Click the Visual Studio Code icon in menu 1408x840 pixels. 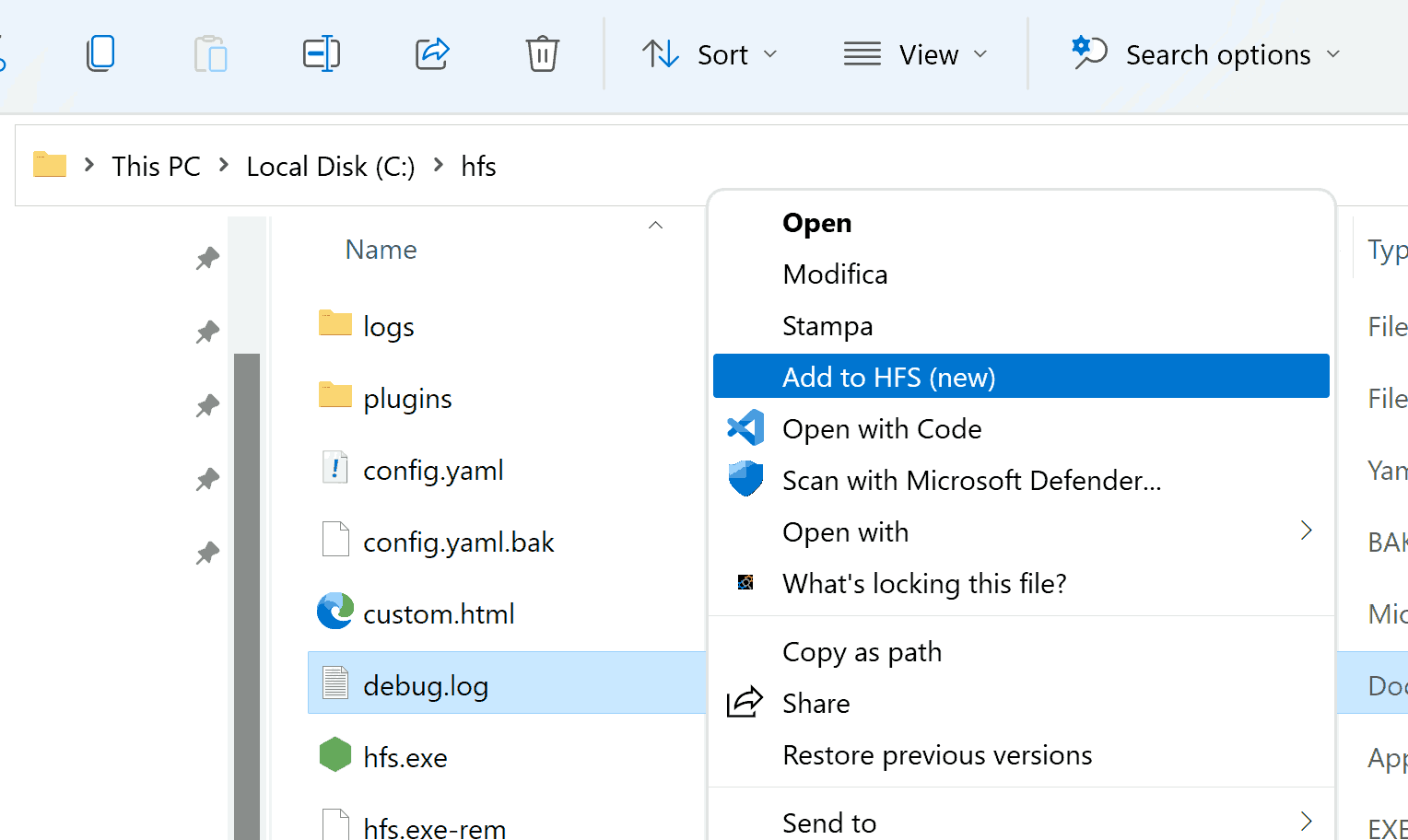[745, 428]
